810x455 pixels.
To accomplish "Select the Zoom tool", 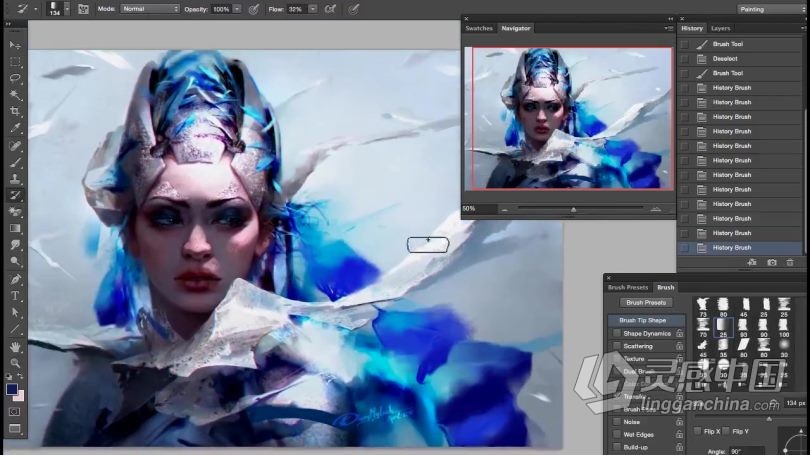I will pyautogui.click(x=15, y=363).
